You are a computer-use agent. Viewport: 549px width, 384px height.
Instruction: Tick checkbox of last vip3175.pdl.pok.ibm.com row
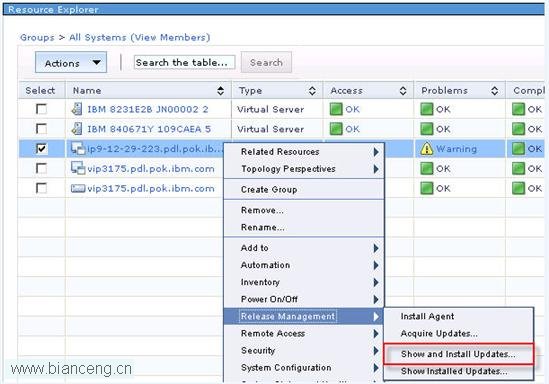41,188
